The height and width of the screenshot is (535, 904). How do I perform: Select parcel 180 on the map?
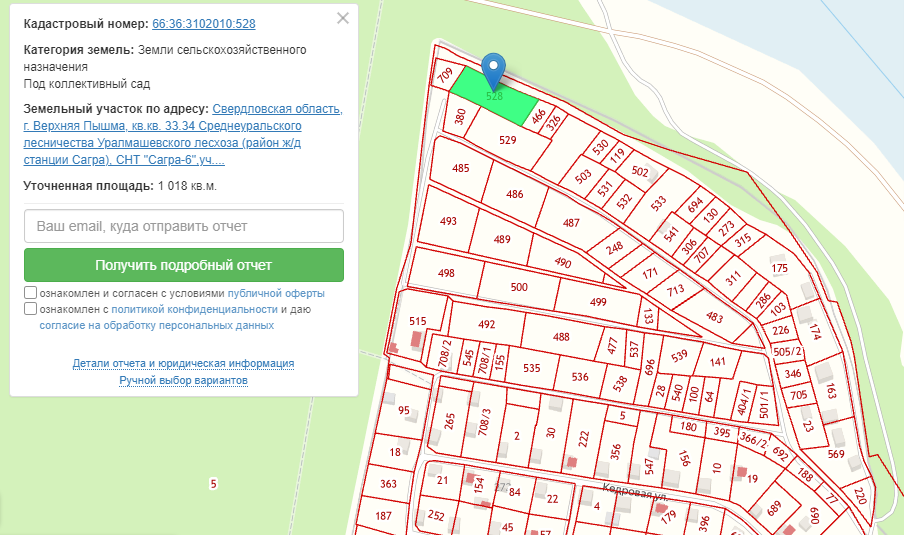pos(688,426)
